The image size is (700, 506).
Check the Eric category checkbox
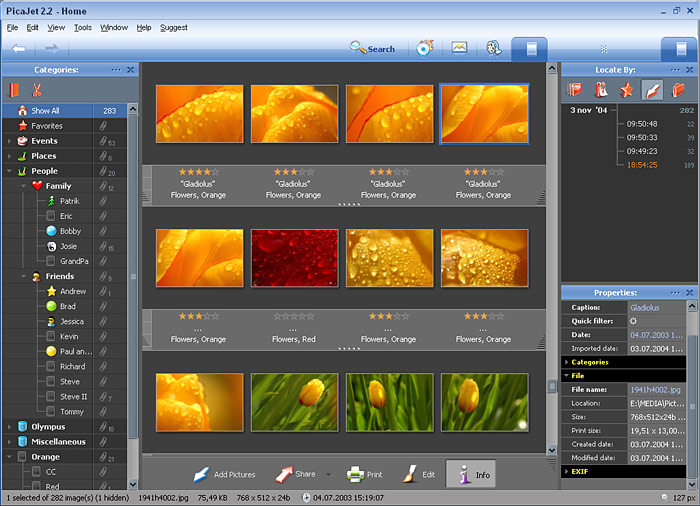(50, 216)
